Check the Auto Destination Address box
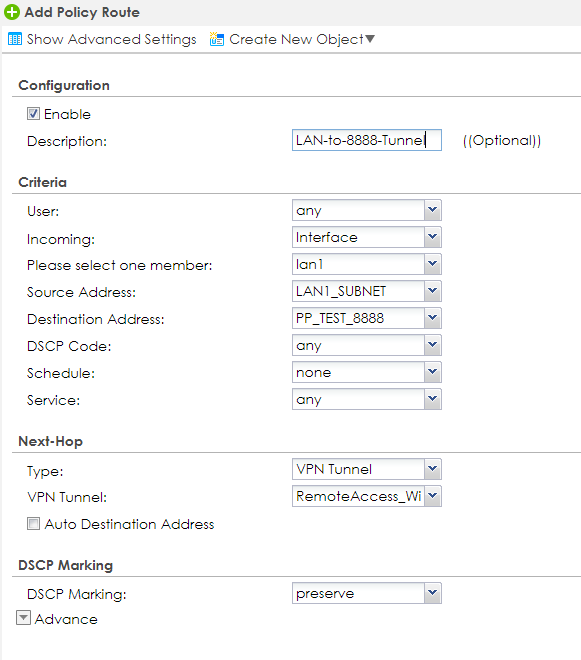Screen dimensions: 581x660 pos(33,524)
